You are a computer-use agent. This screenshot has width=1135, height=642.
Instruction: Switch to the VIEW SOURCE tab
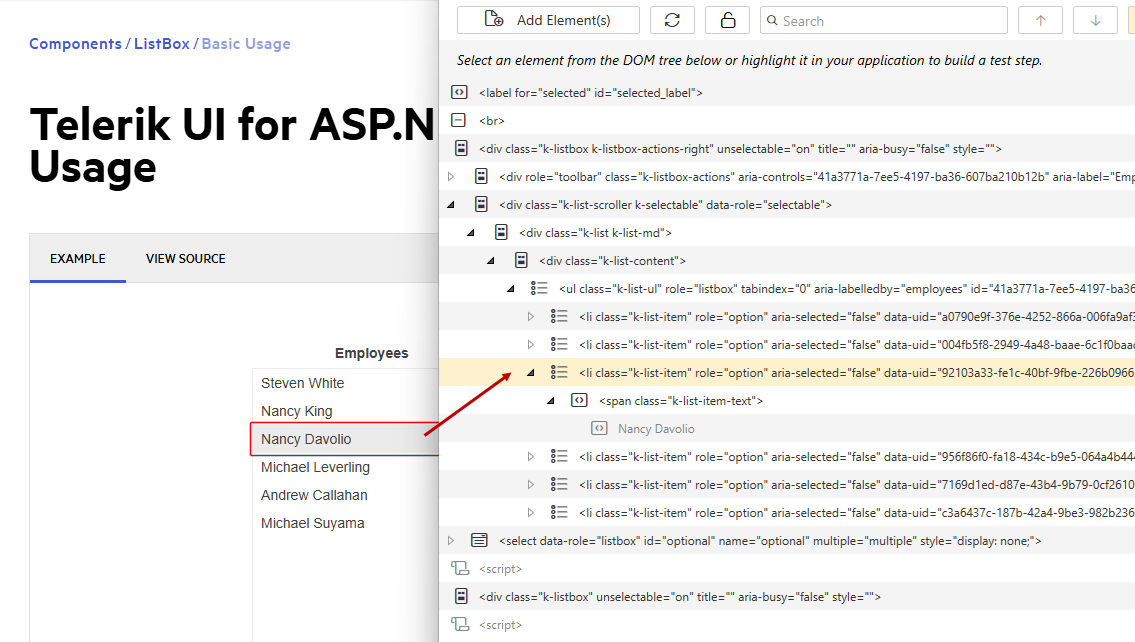[x=185, y=259]
